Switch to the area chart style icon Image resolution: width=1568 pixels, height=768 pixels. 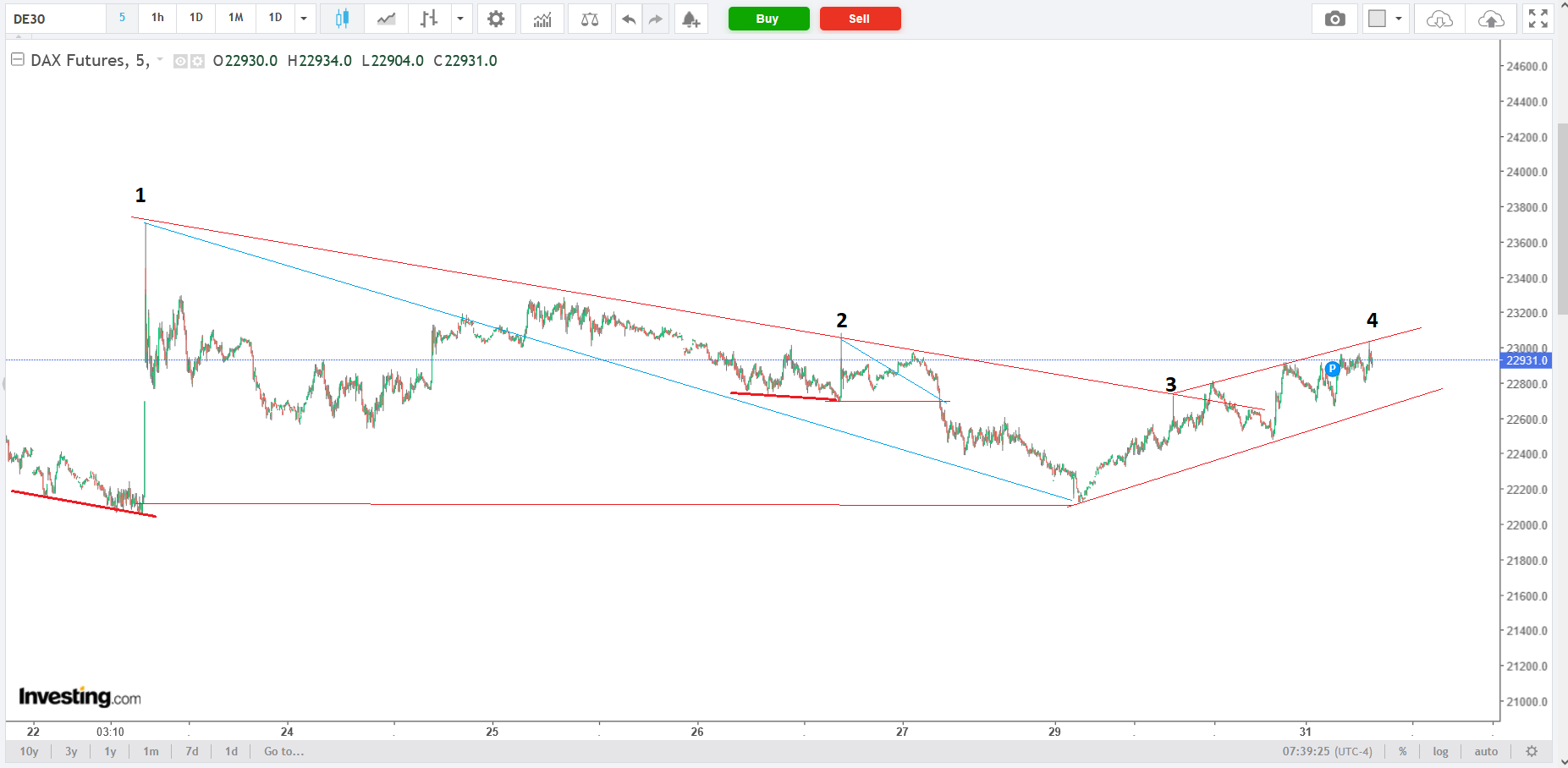[x=386, y=19]
